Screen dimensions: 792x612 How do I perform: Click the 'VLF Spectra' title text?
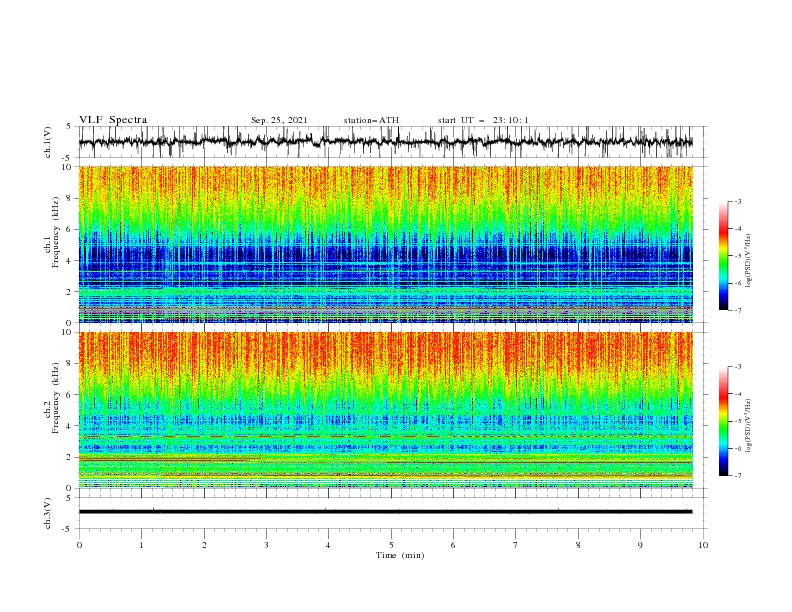pos(113,120)
